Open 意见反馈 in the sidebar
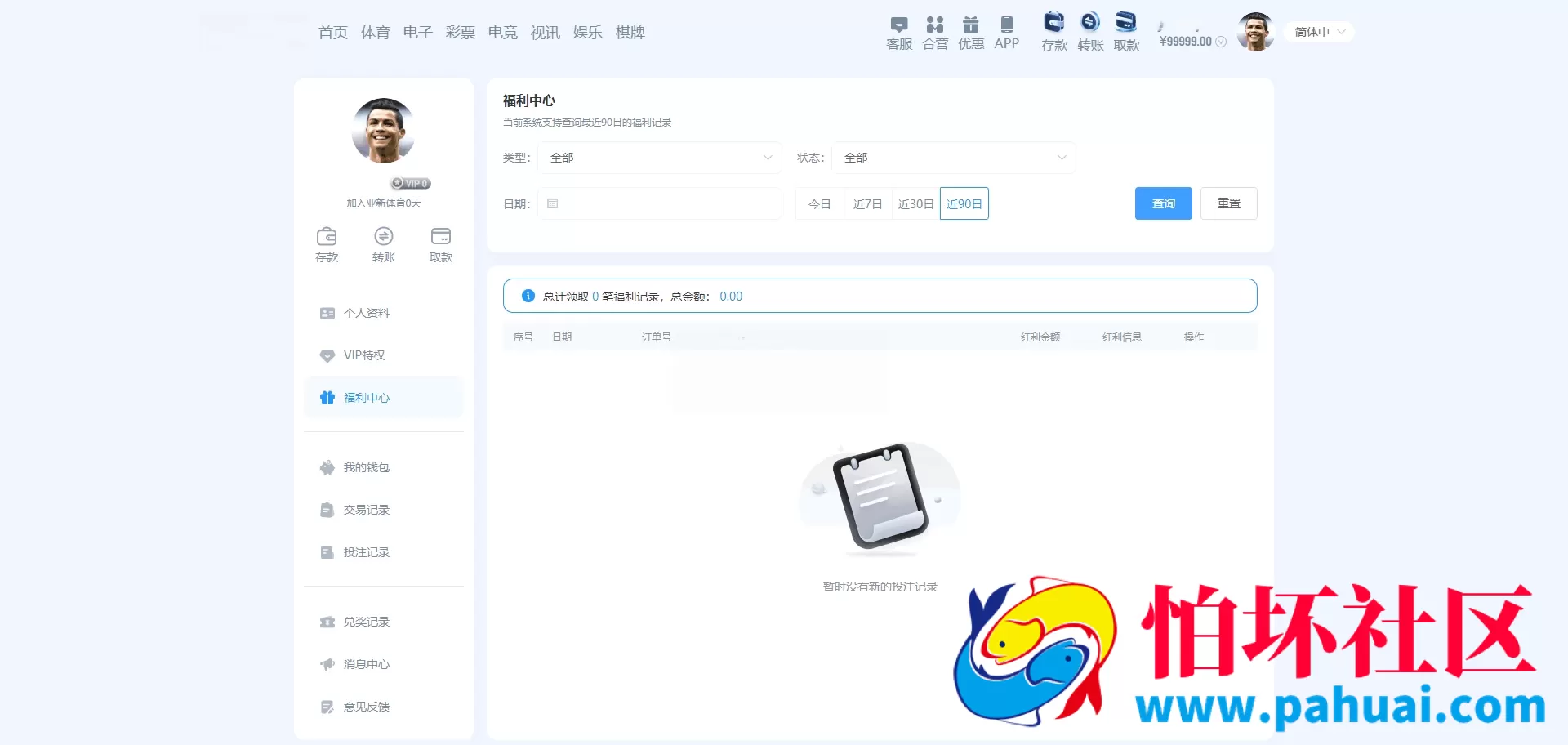Image resolution: width=1568 pixels, height=745 pixels. [x=384, y=707]
